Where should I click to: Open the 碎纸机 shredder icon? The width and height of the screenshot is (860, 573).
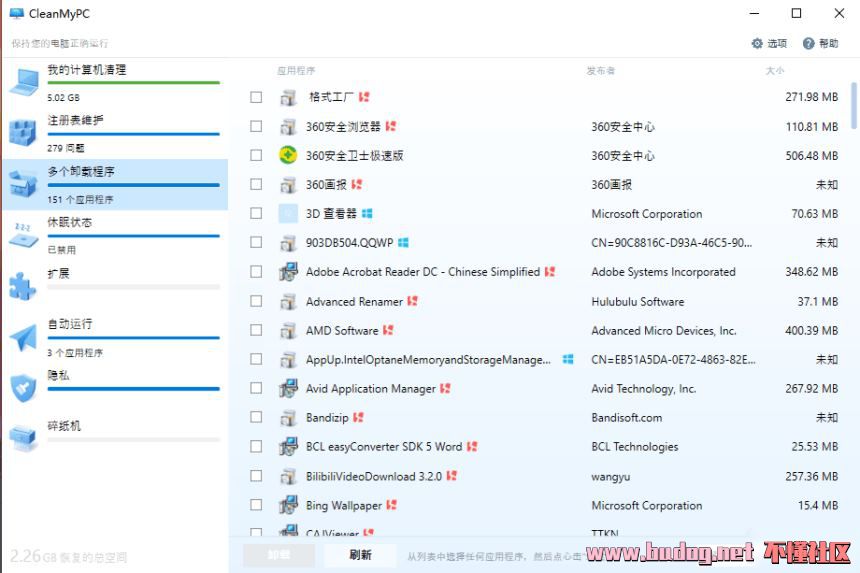pos(22,438)
